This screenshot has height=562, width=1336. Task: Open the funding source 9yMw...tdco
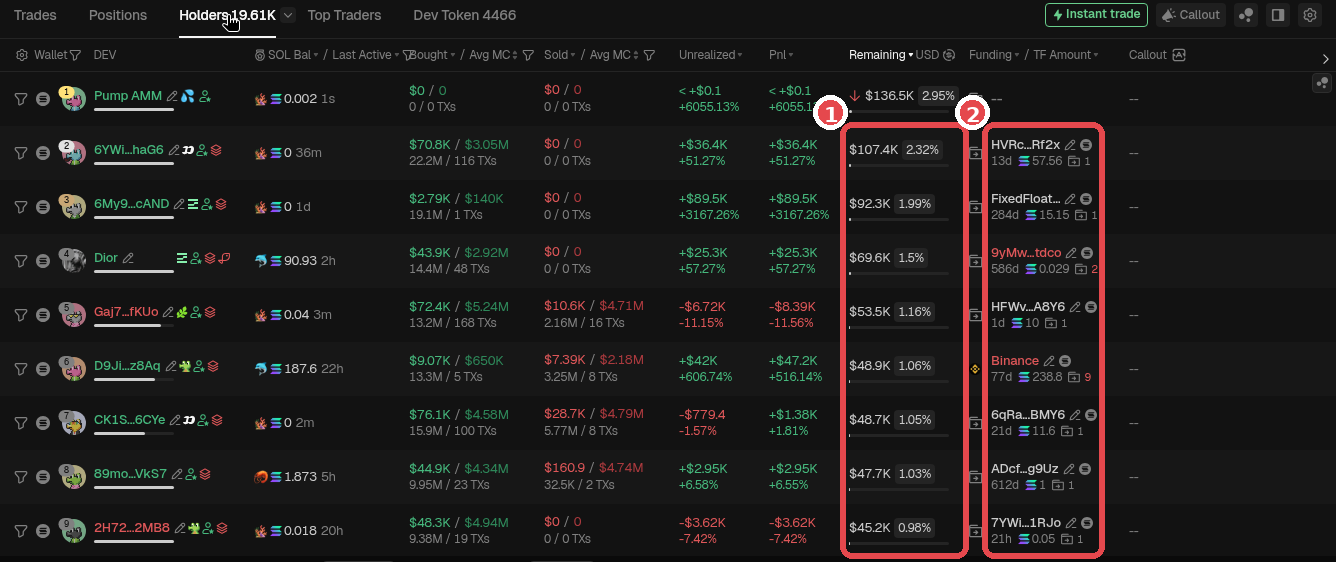(1026, 253)
